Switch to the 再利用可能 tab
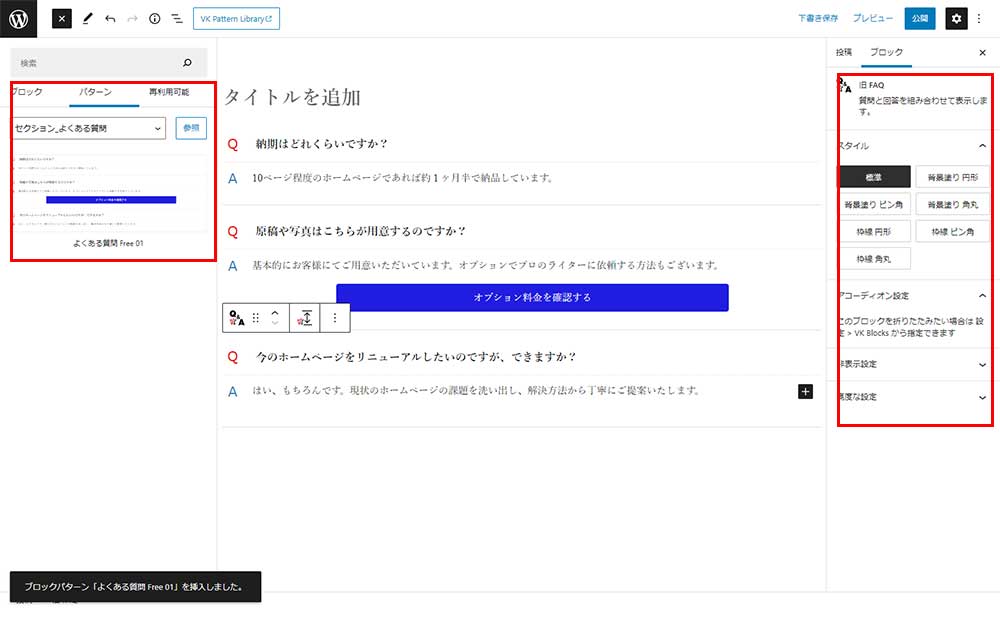Viewport: 1000px width, 627px height. point(168,92)
